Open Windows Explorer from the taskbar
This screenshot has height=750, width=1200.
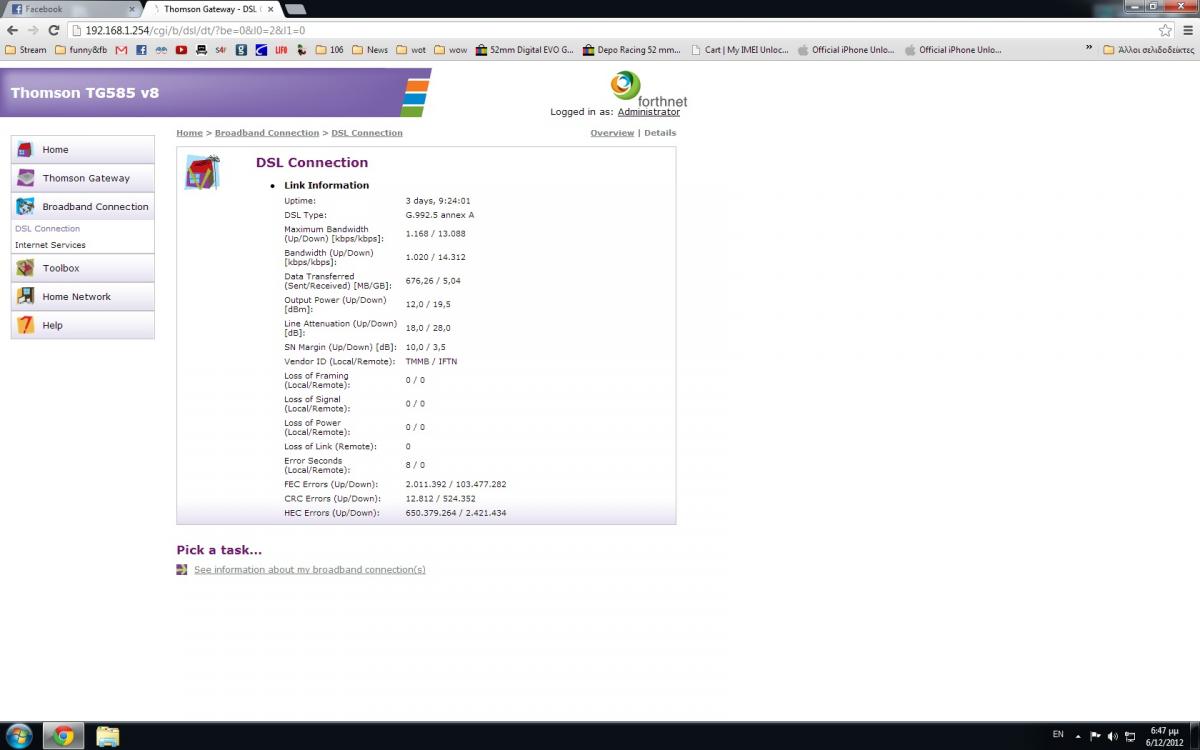107,736
